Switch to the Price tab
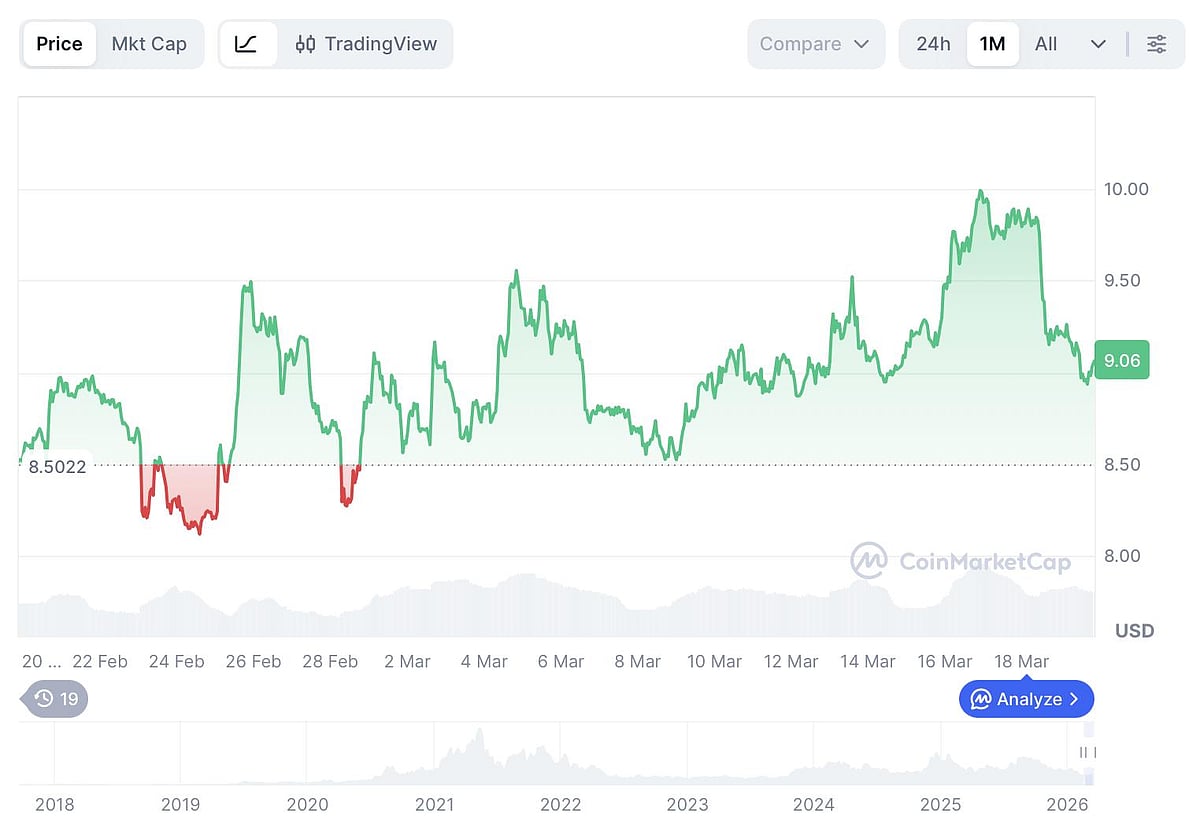 click(x=59, y=44)
